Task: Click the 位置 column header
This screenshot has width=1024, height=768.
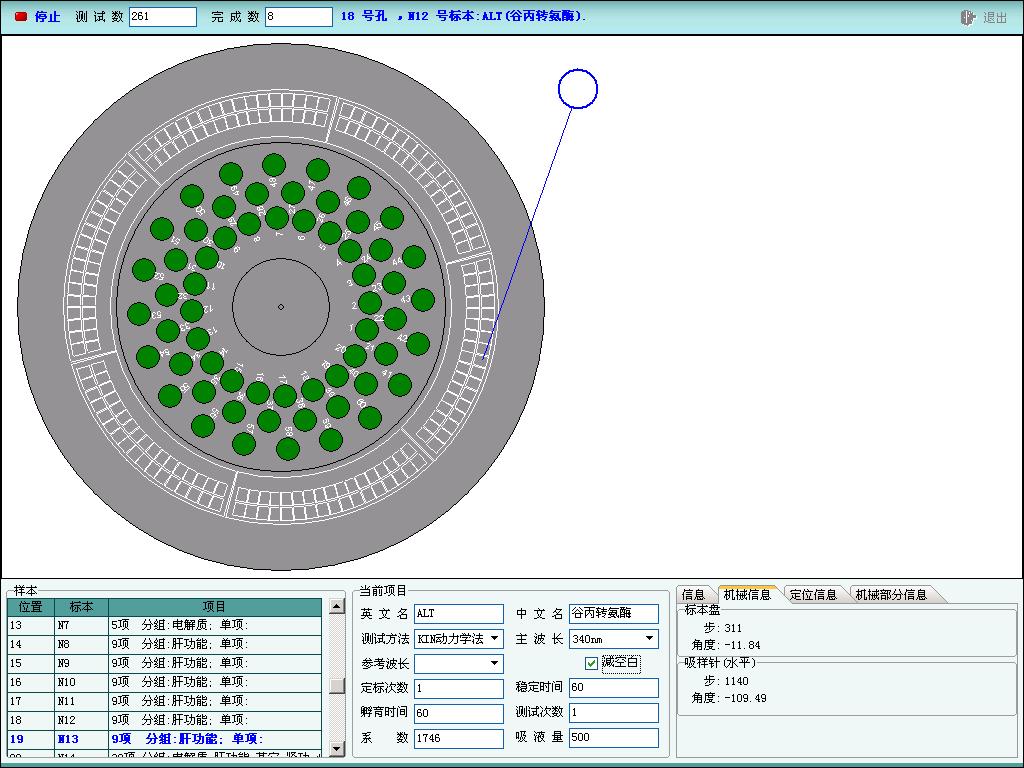Action: click(x=31, y=607)
